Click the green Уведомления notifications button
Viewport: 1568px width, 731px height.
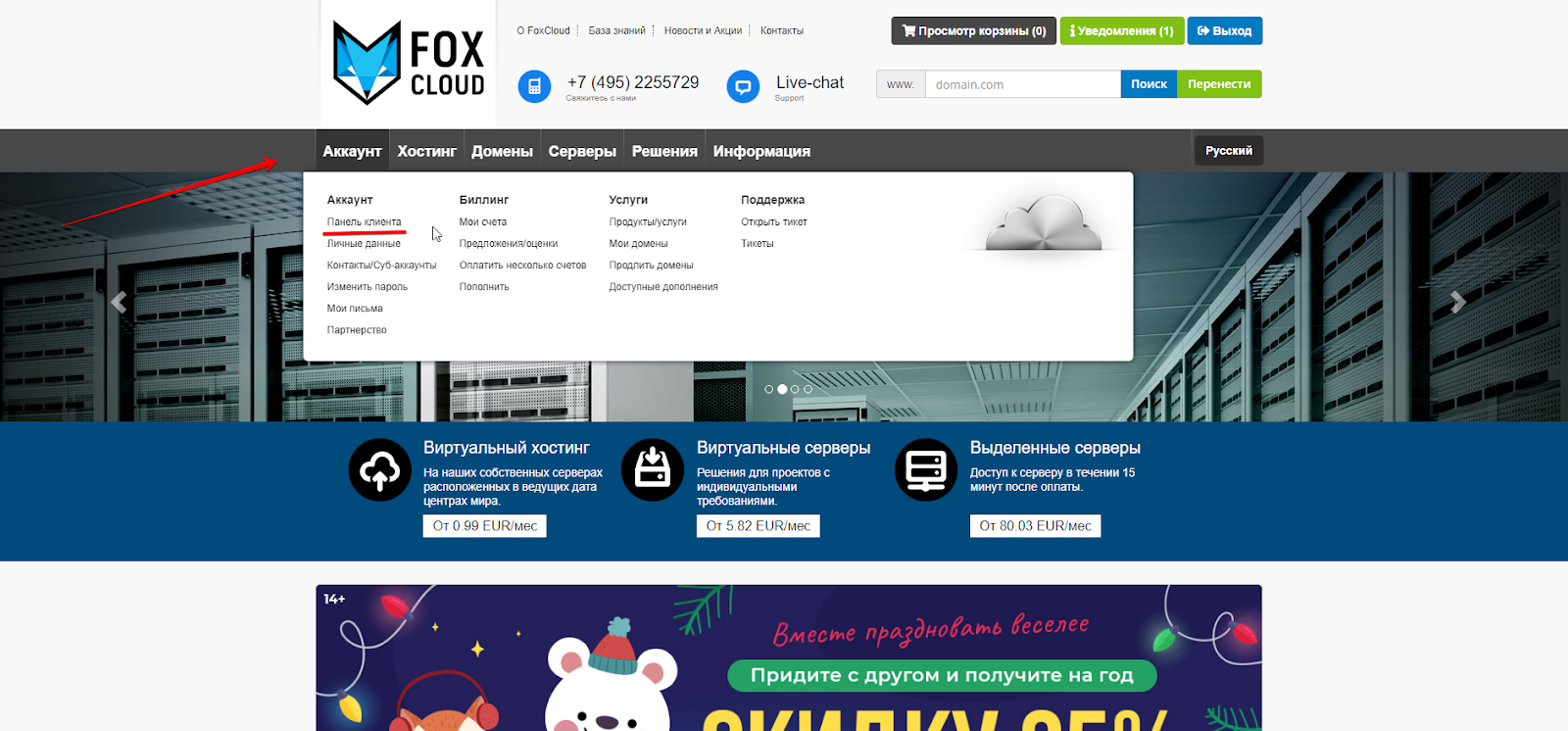click(1121, 31)
